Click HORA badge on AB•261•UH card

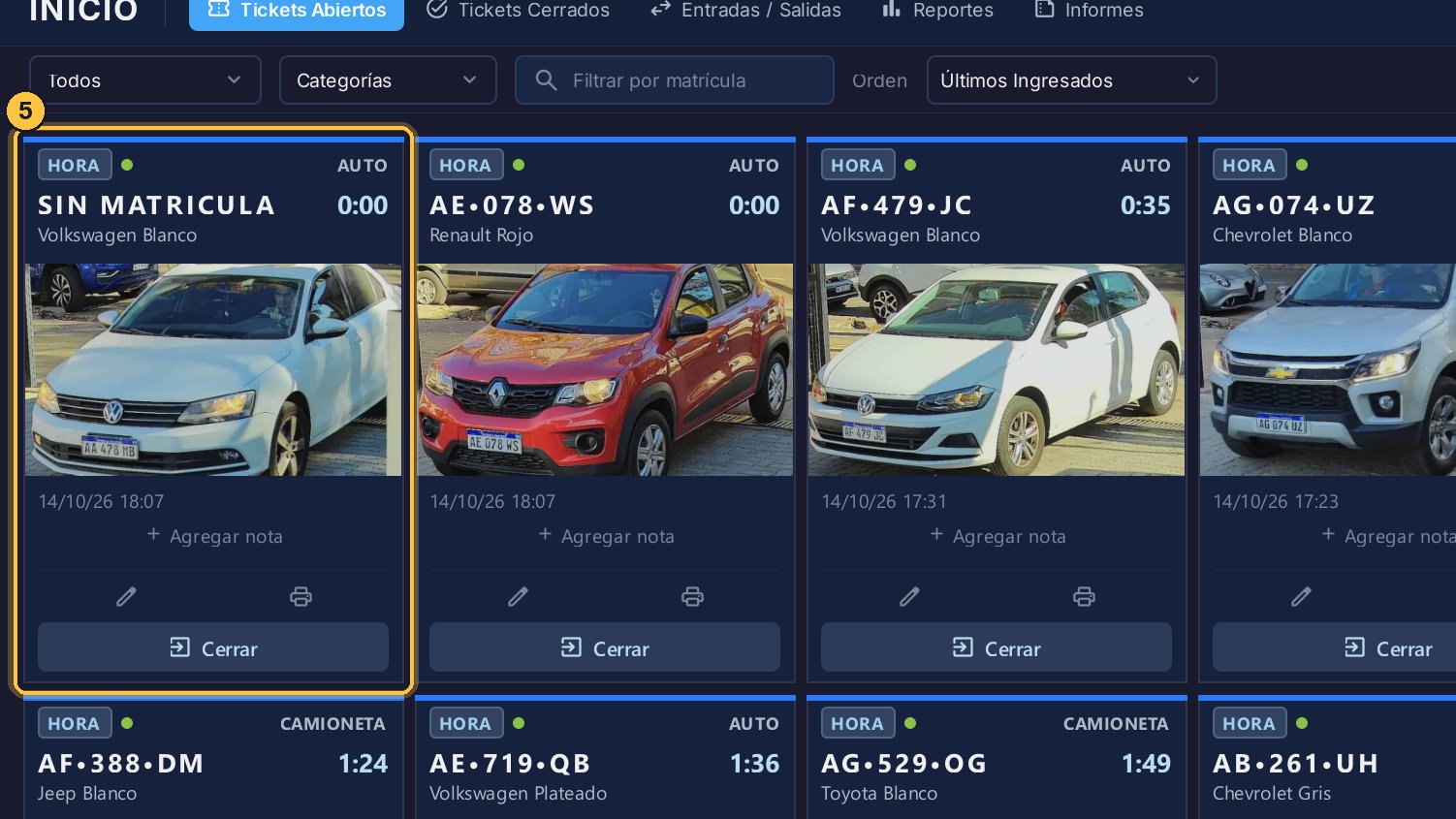click(x=1250, y=723)
